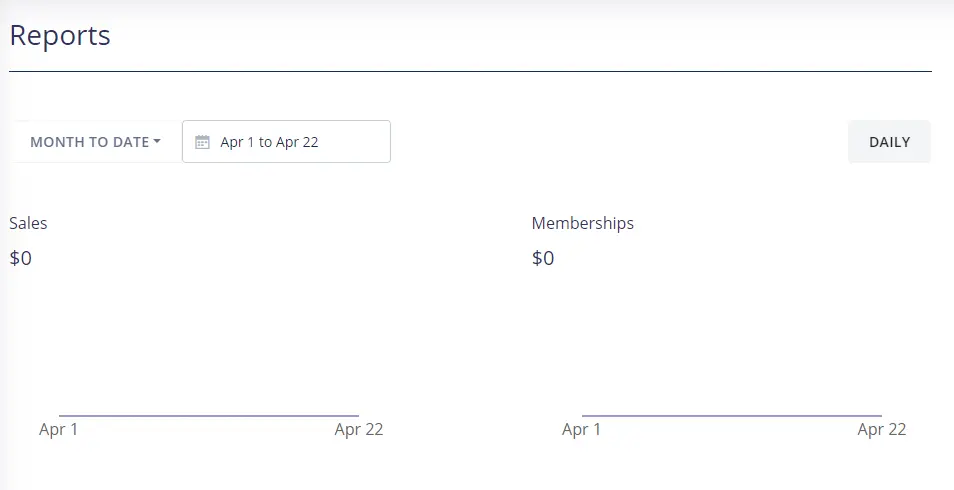The height and width of the screenshot is (490, 954).
Task: Click the Apr 1 label below Memberships chart
Action: 582,429
